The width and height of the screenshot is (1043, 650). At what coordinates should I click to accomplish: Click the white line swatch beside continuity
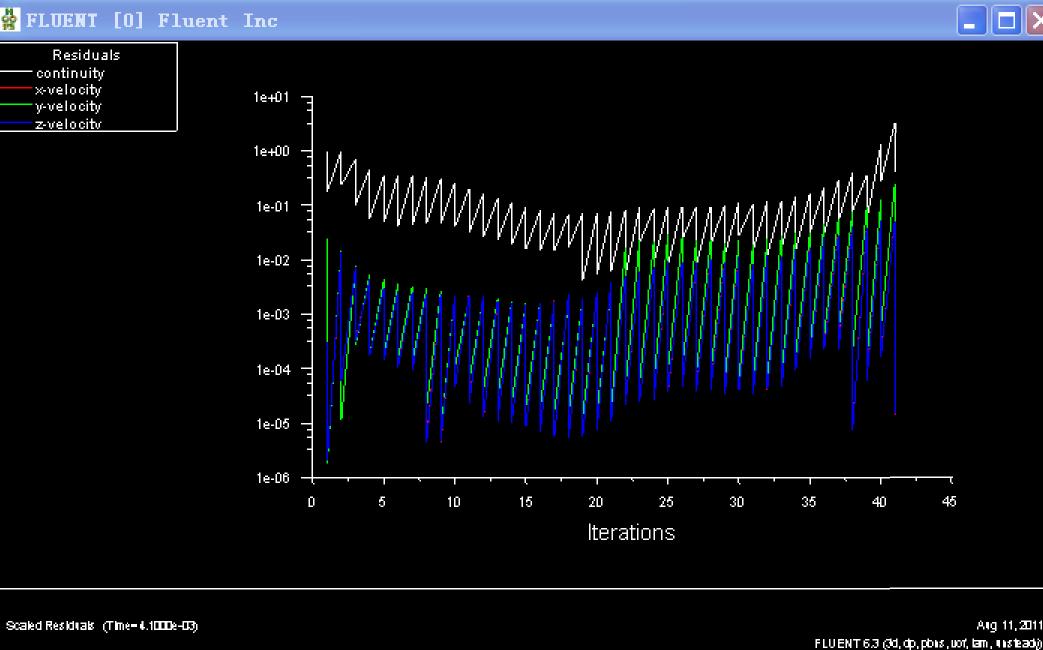click(17, 73)
